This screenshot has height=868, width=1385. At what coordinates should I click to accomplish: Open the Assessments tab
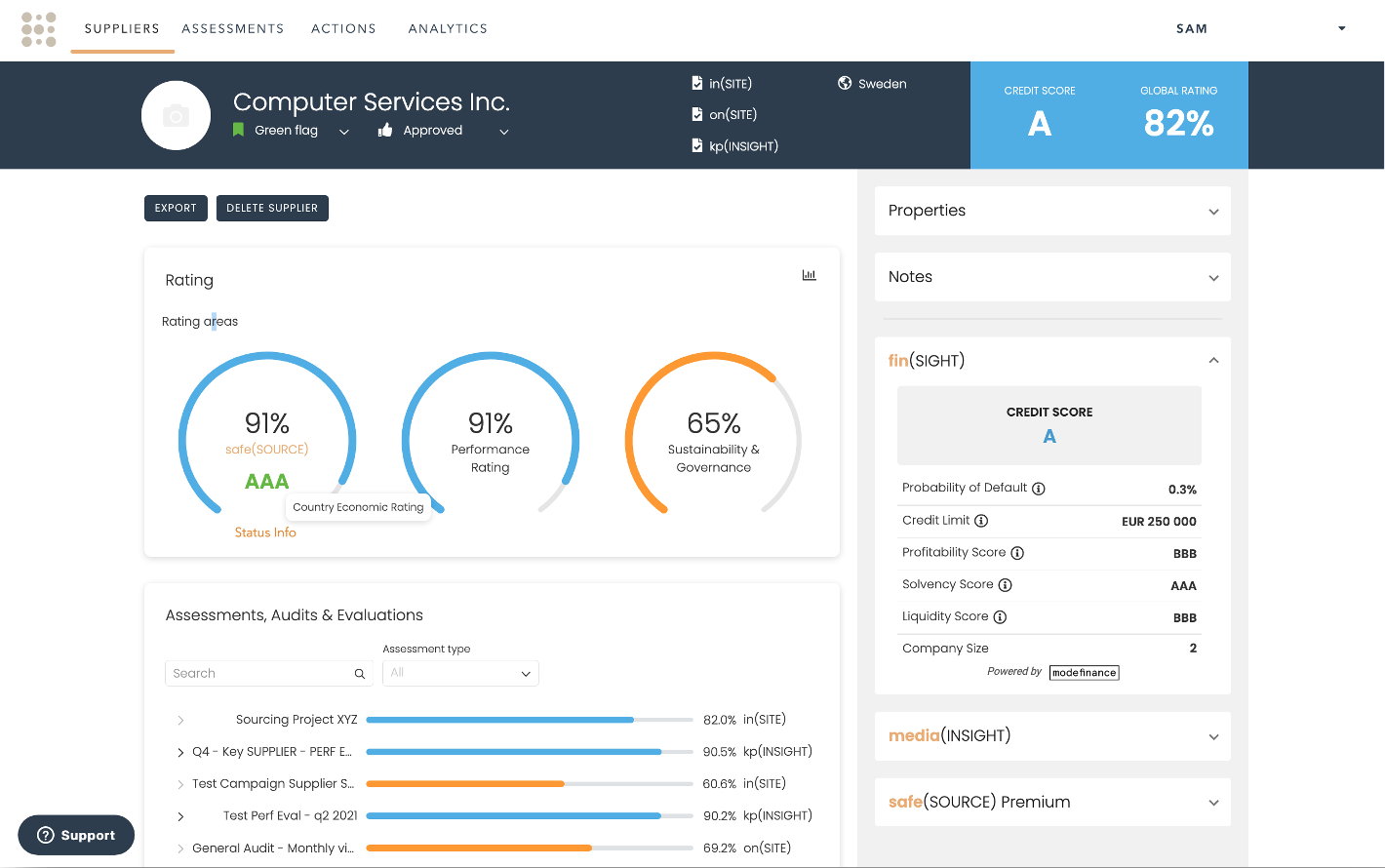[233, 28]
